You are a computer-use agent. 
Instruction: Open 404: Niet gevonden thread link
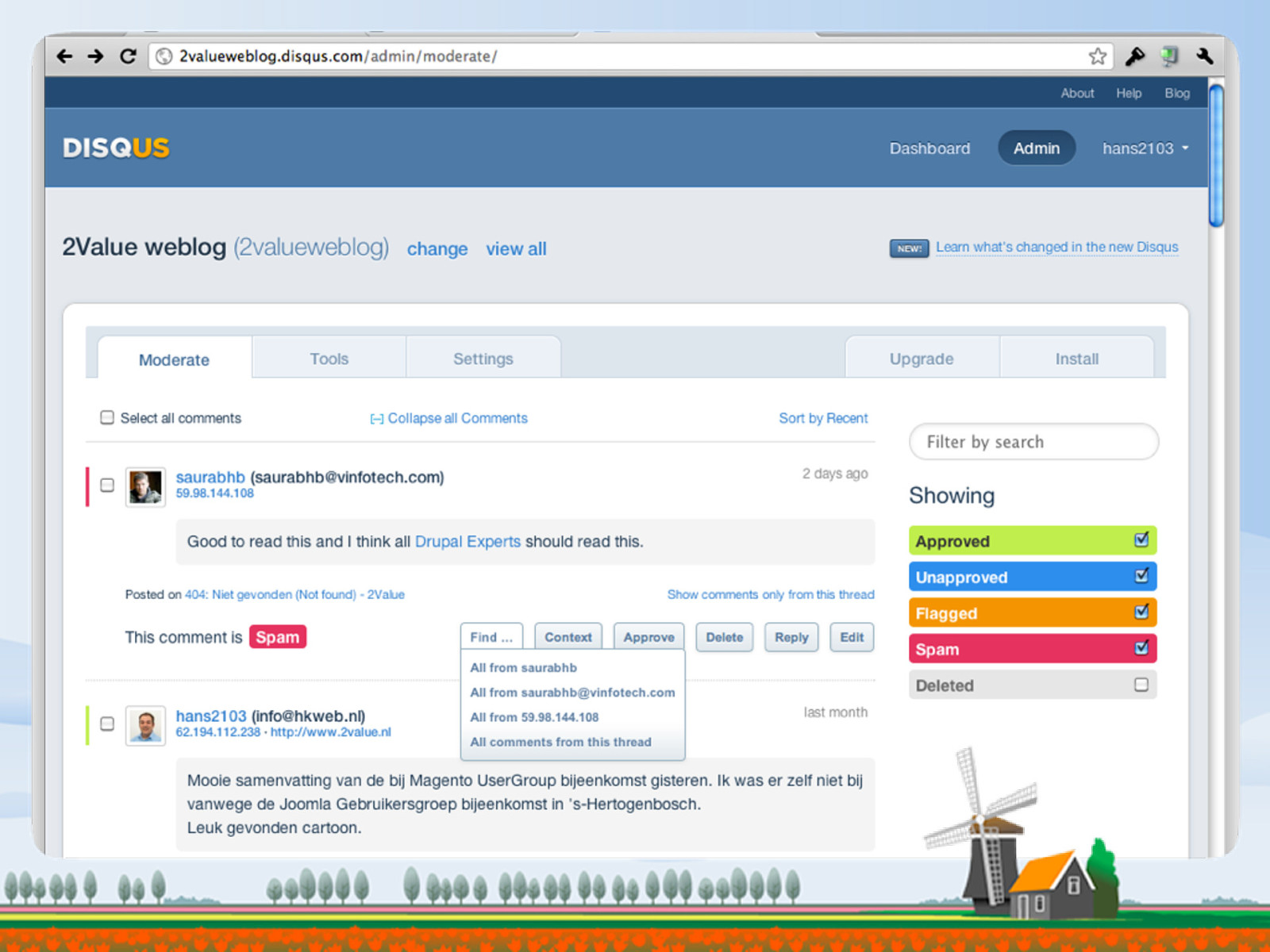coord(294,594)
